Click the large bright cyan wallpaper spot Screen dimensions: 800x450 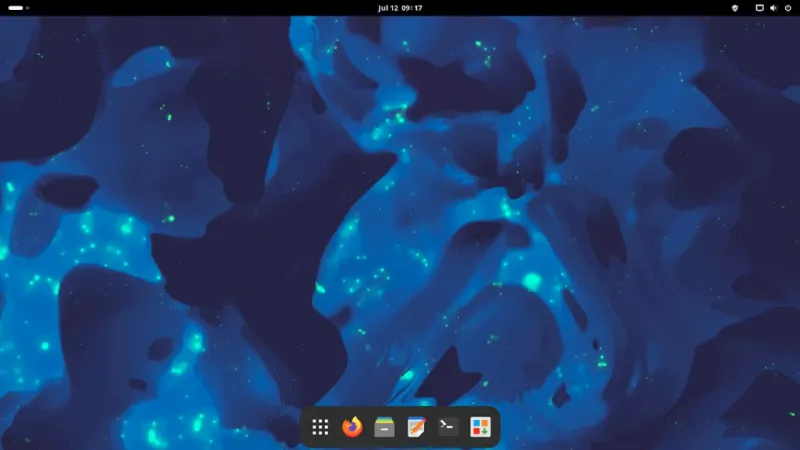click(532, 281)
